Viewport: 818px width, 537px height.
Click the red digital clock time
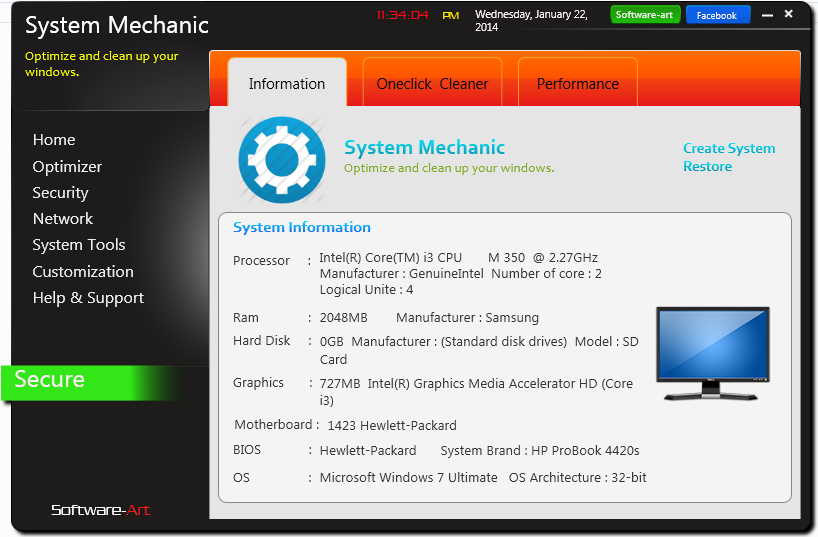pos(402,15)
